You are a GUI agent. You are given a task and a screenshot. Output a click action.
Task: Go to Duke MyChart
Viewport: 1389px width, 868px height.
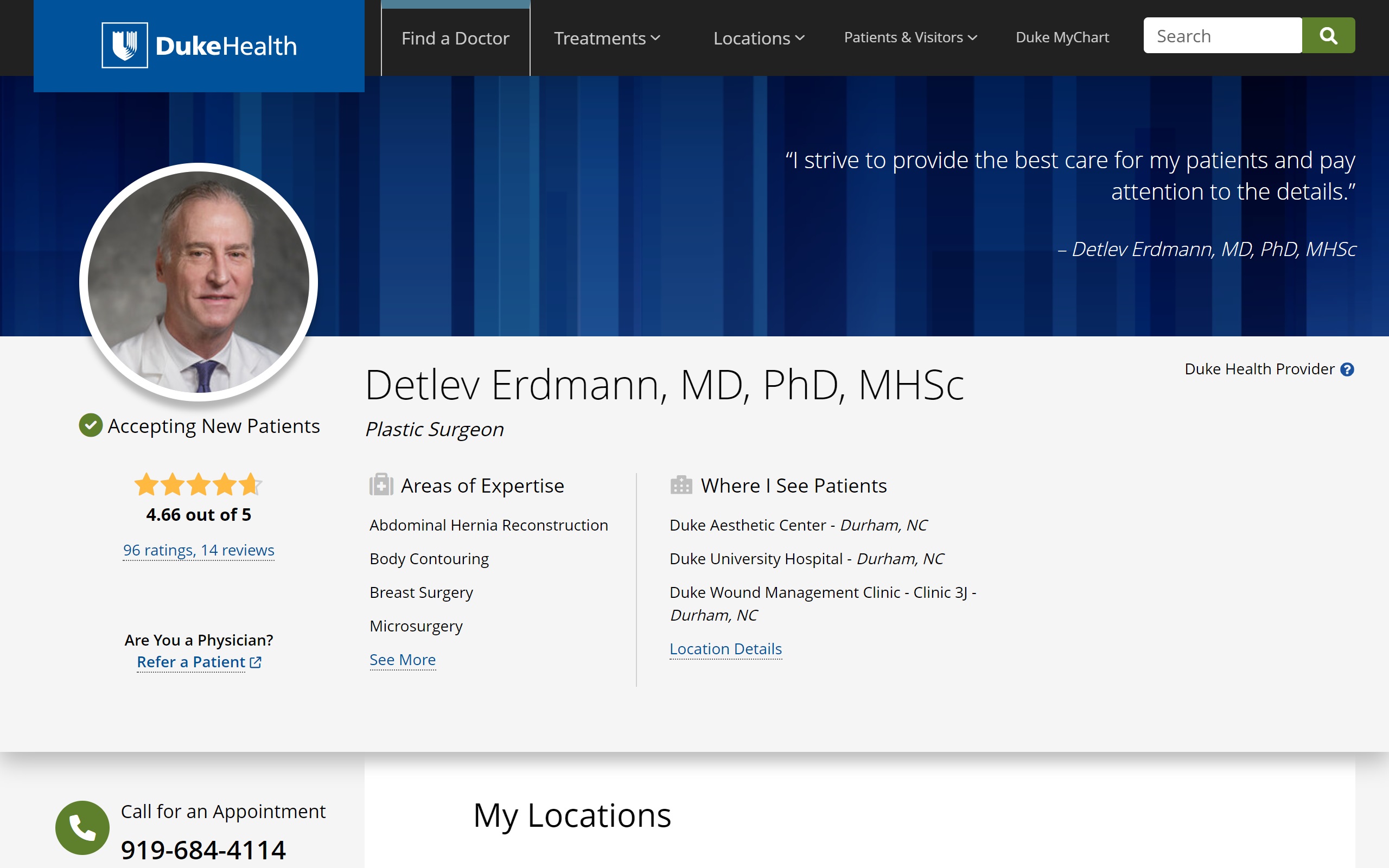click(1062, 37)
